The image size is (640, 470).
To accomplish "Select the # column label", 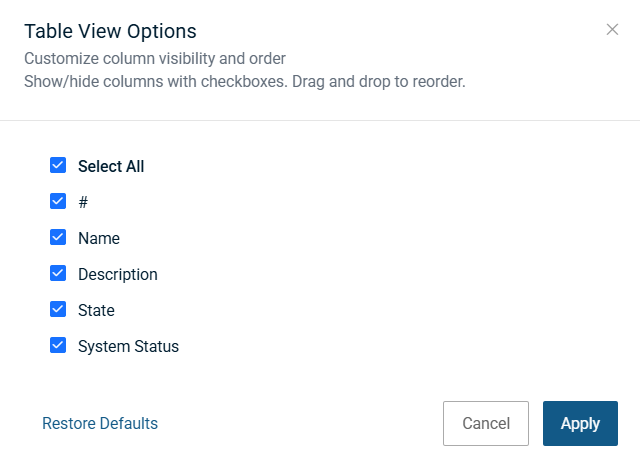I will point(83,203).
